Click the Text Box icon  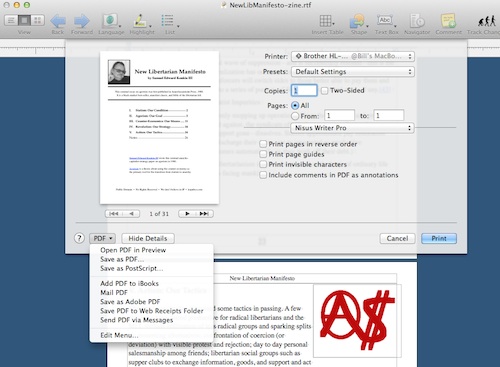385,20
